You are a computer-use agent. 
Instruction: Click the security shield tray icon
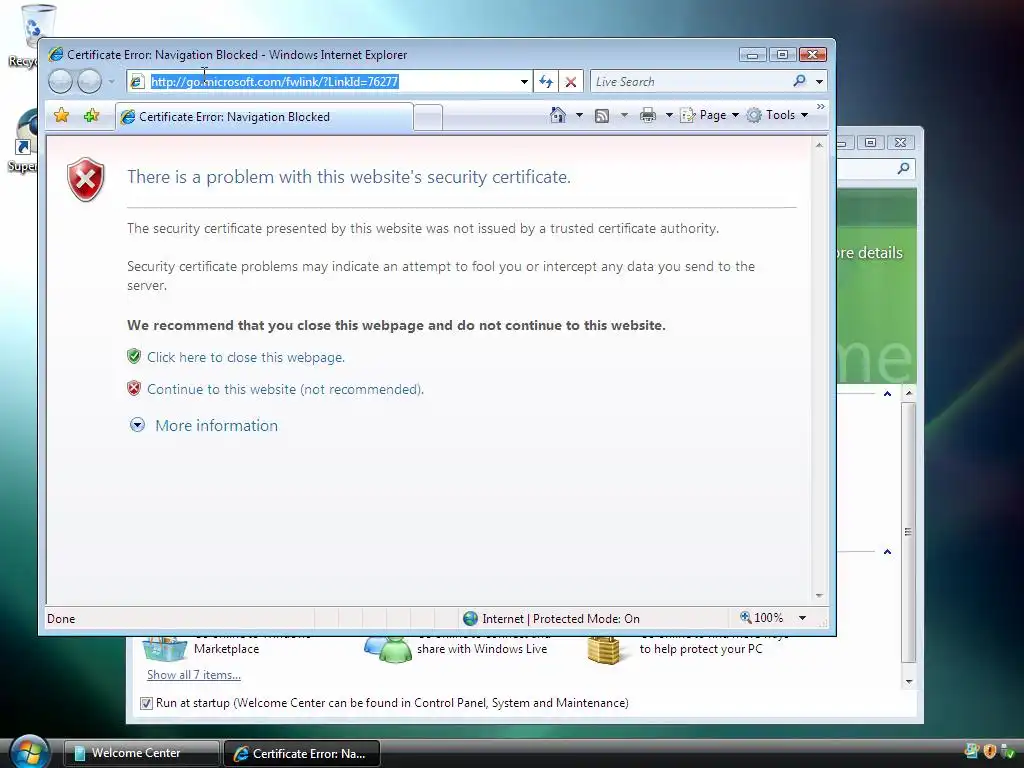click(x=989, y=751)
